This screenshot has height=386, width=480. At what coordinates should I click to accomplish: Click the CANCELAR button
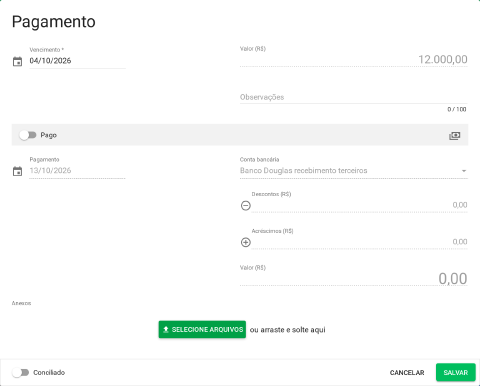click(407, 373)
